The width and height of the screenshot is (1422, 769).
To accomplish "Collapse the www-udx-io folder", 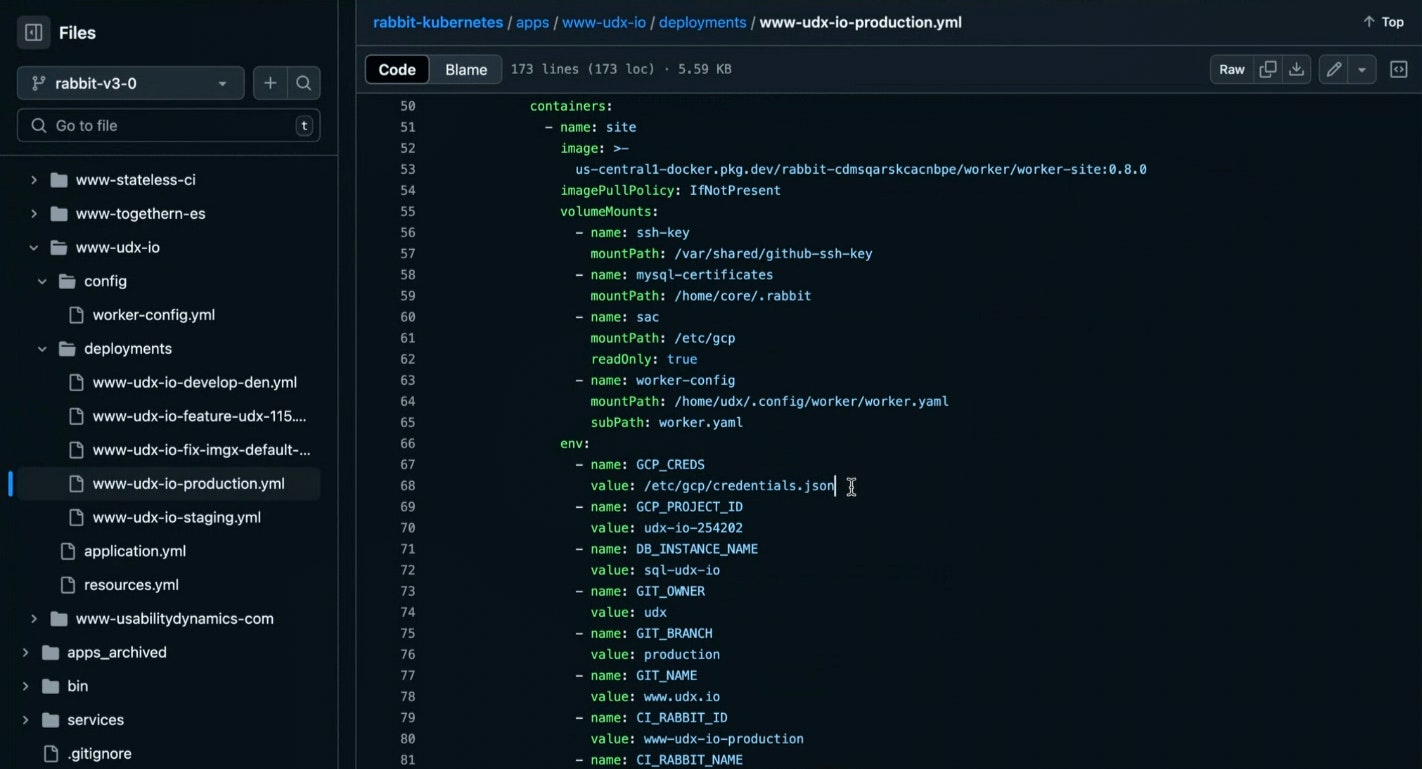I will (34, 248).
